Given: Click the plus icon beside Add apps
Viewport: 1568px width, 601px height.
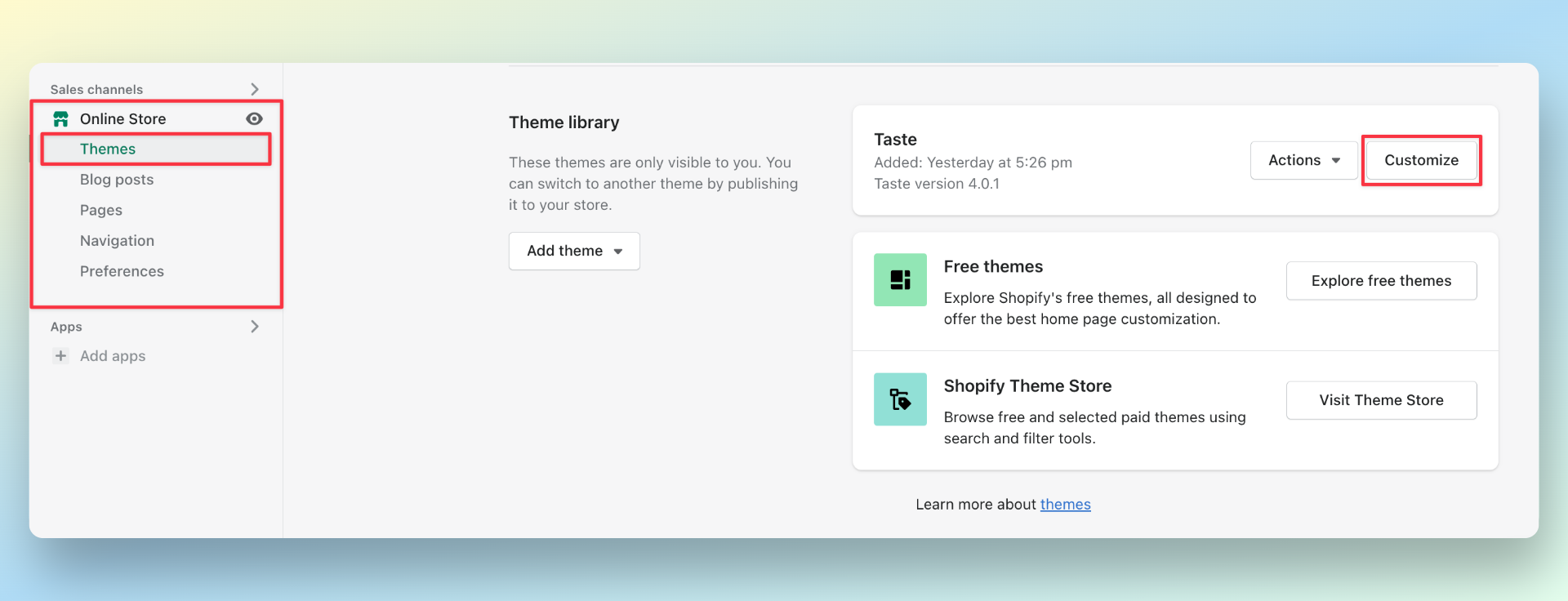Looking at the screenshot, I should 60,356.
